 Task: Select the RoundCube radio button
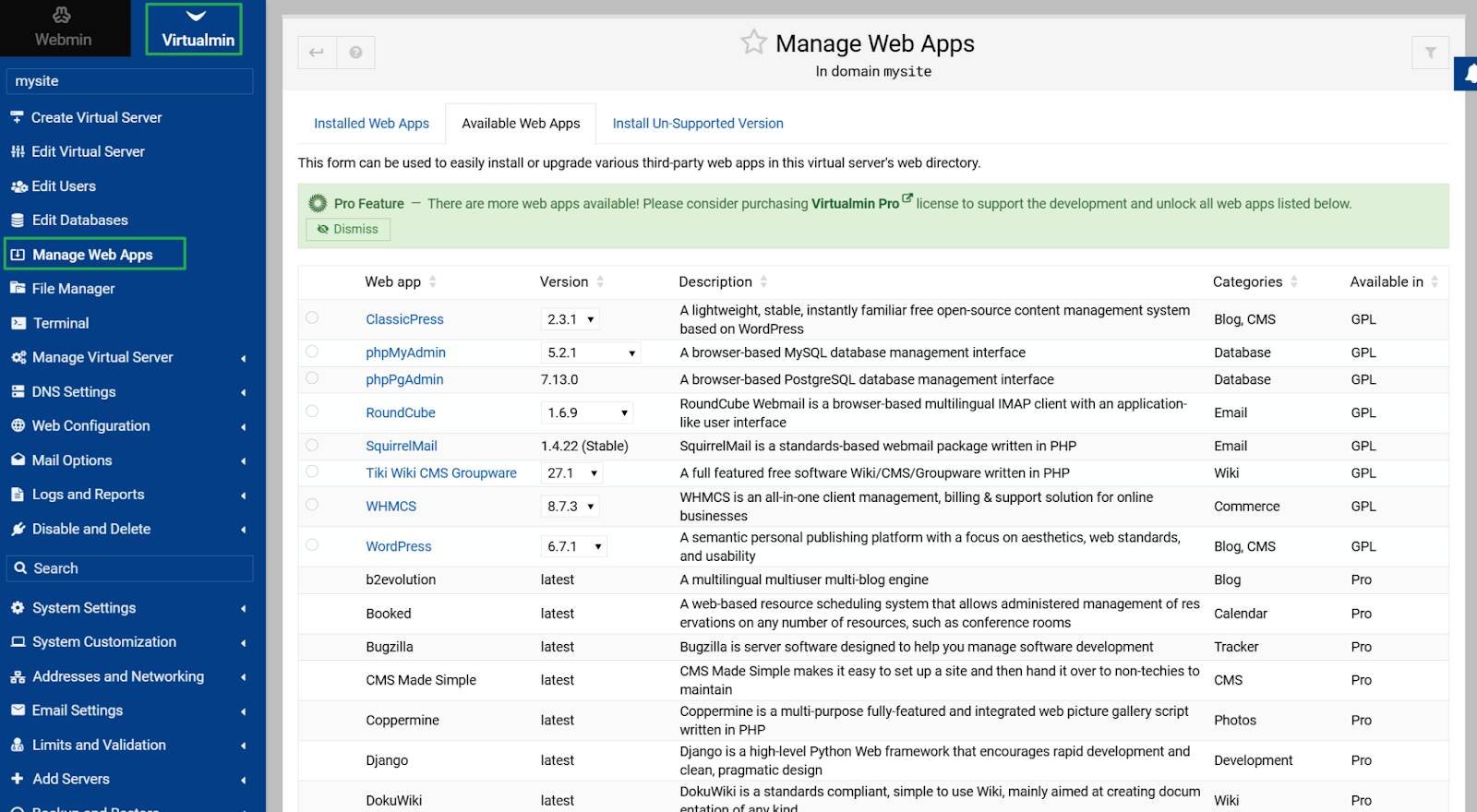pos(312,412)
